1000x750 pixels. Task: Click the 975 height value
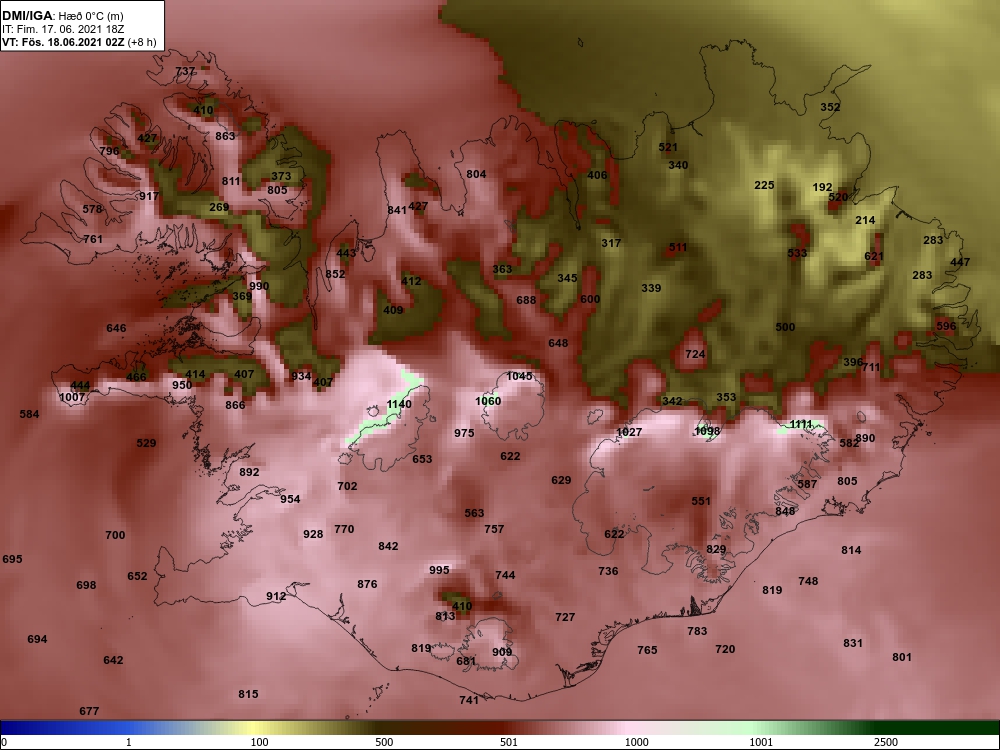pyautogui.click(x=464, y=432)
